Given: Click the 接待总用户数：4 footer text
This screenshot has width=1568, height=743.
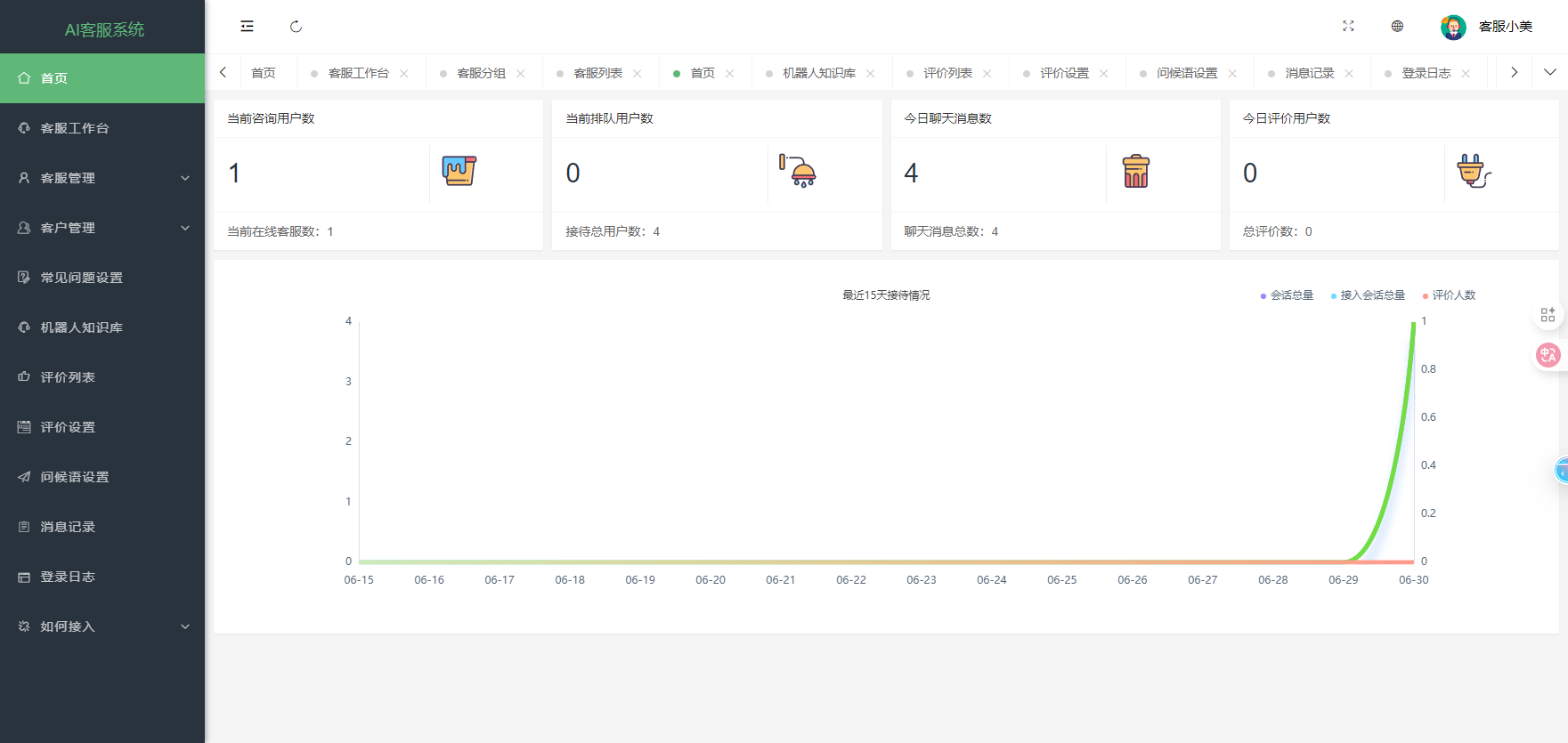Looking at the screenshot, I should point(613,231).
